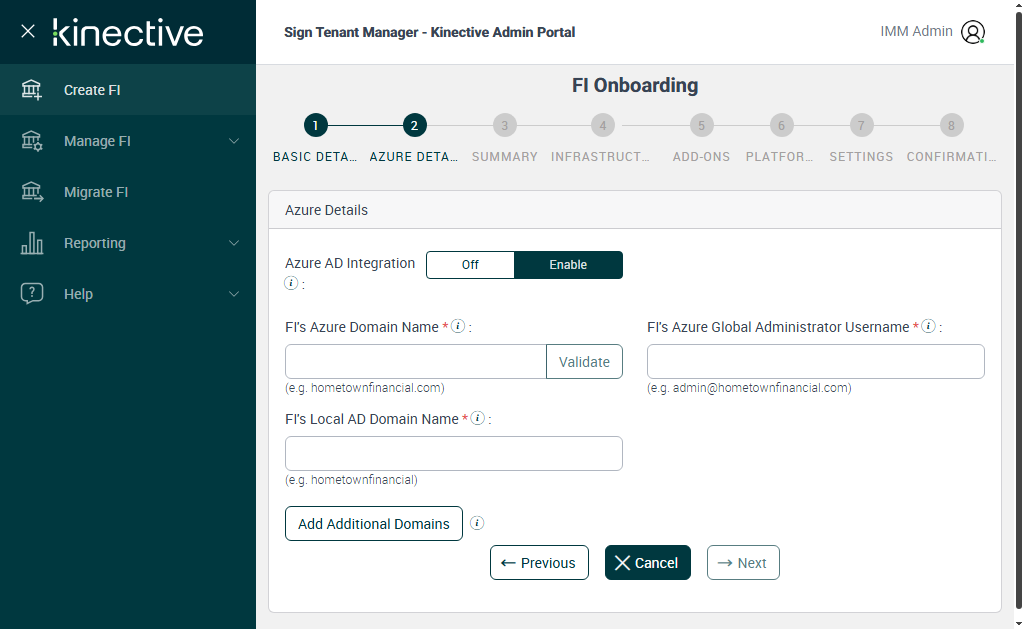The height and width of the screenshot is (629, 1024).
Task: Show info next to Add Additional Domains
Action: pos(477,523)
